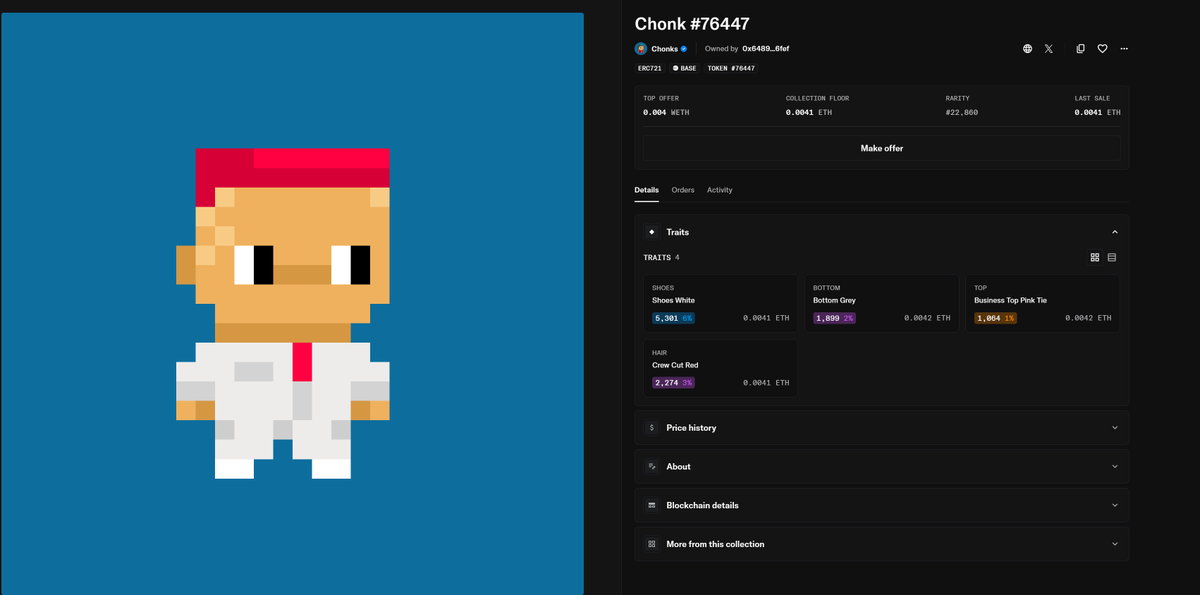This screenshot has width=1200, height=595.
Task: Click the Make offer button
Action: tap(881, 148)
